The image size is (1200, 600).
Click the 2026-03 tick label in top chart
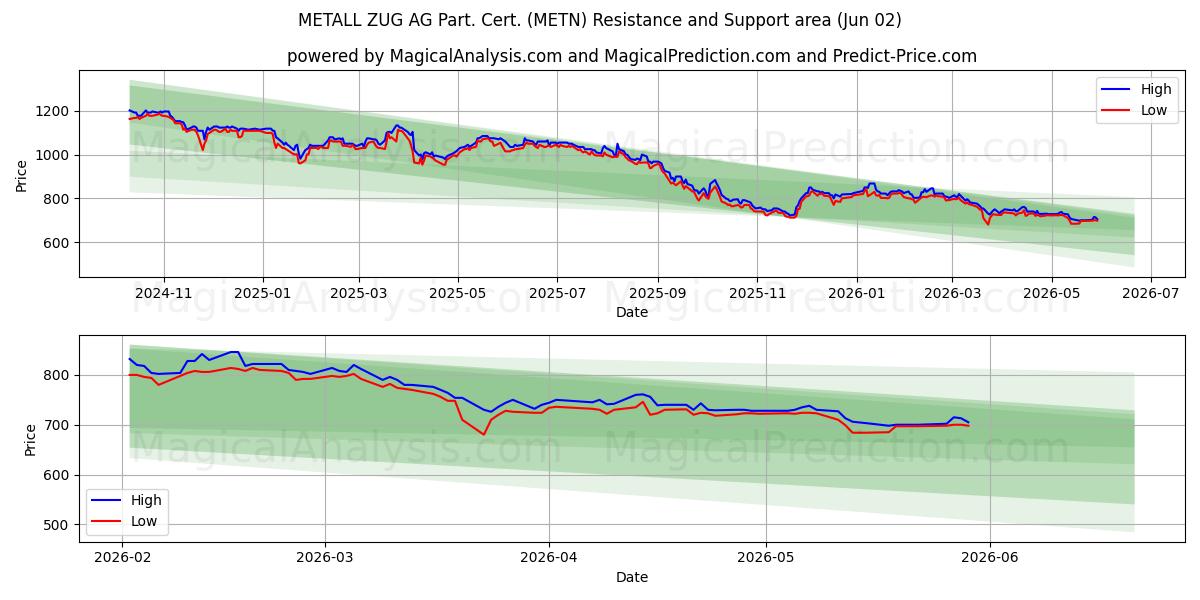tap(952, 293)
